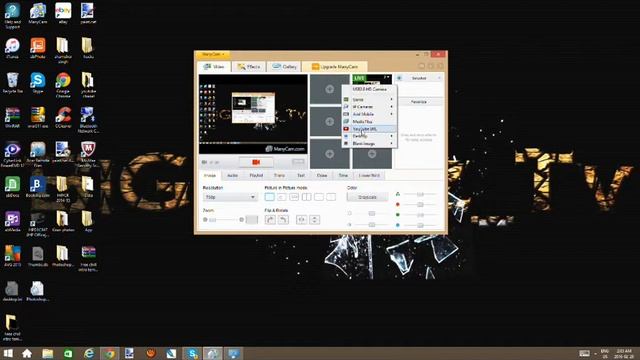Open Skype desktop shortcut
This screenshot has height=360, width=640.
[x=38, y=83]
